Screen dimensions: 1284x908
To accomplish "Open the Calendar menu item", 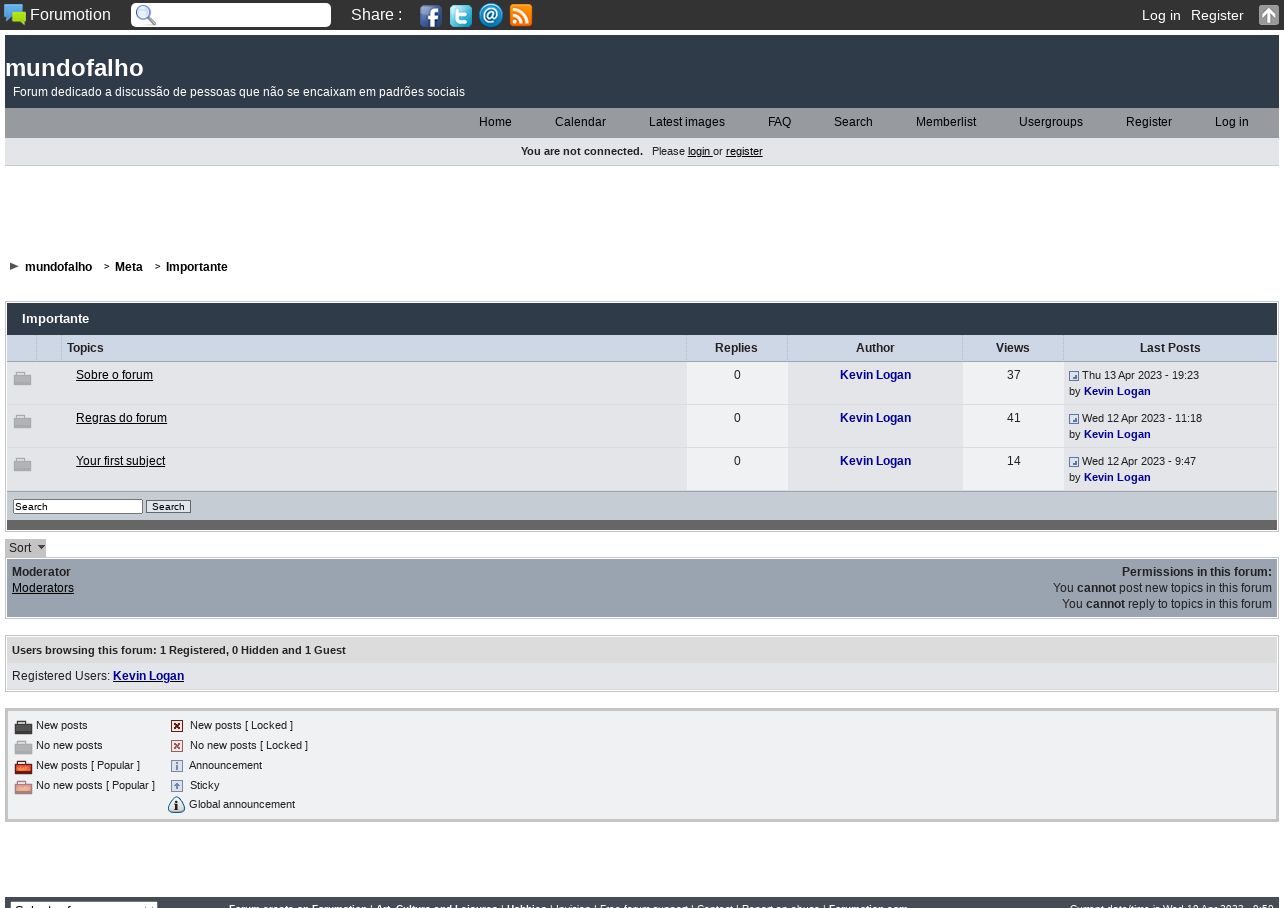I will (x=580, y=122).
